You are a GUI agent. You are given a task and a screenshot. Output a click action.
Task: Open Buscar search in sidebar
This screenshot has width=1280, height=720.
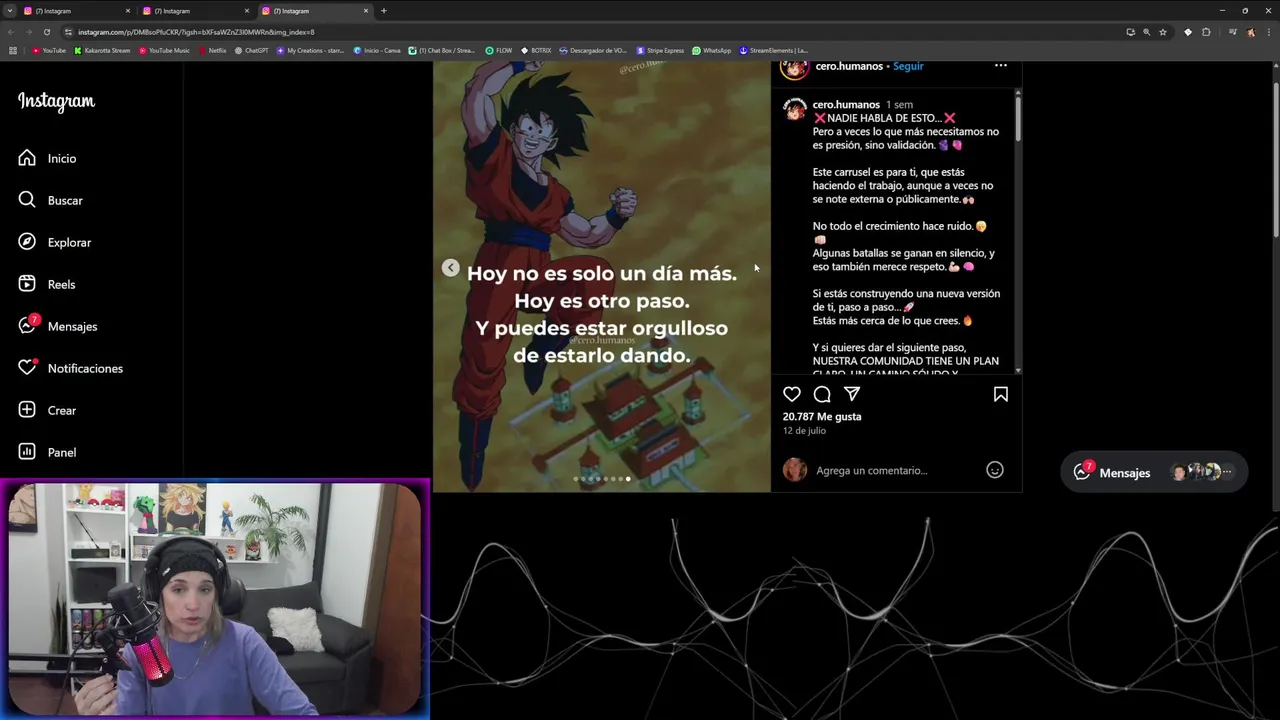(x=50, y=200)
